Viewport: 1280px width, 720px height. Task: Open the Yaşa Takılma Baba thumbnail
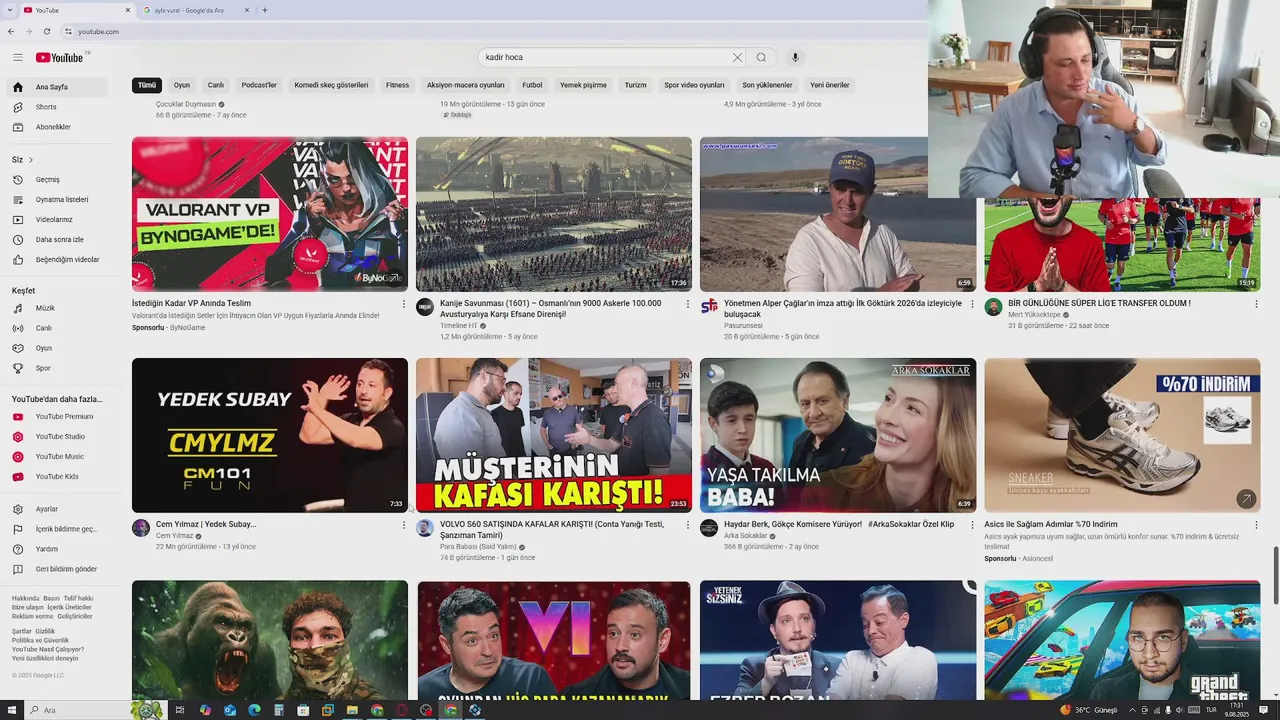[x=838, y=435]
